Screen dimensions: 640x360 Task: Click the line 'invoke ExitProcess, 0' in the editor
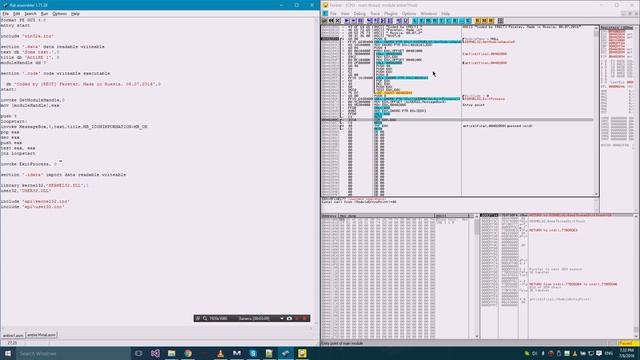click(x=29, y=164)
